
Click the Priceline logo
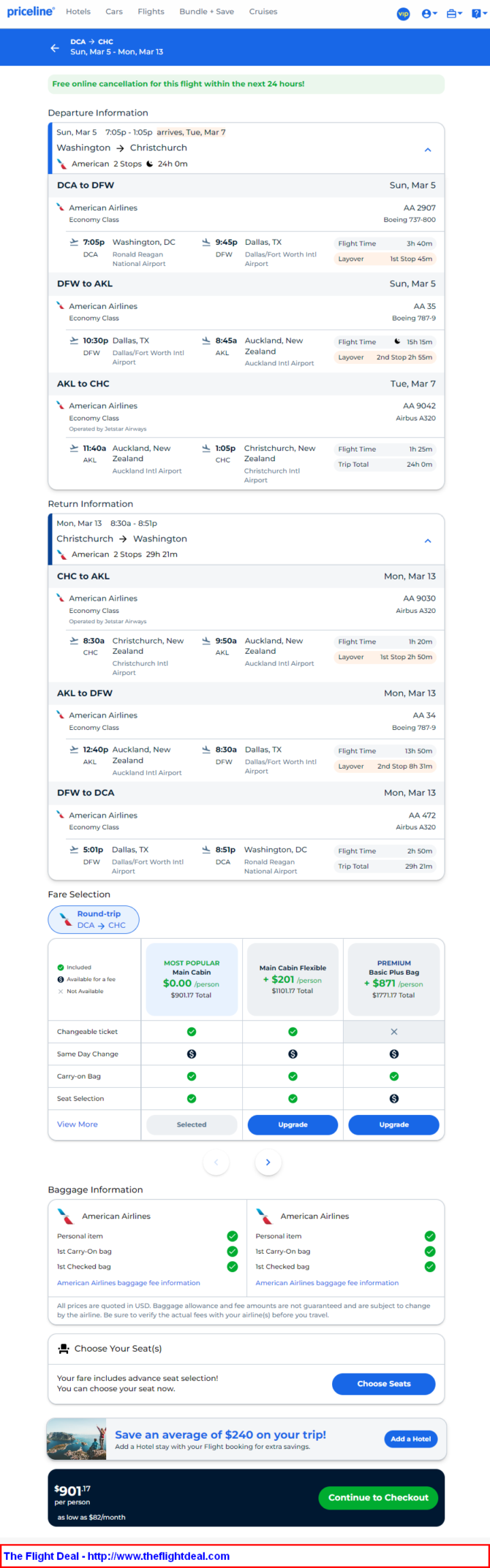tap(31, 12)
